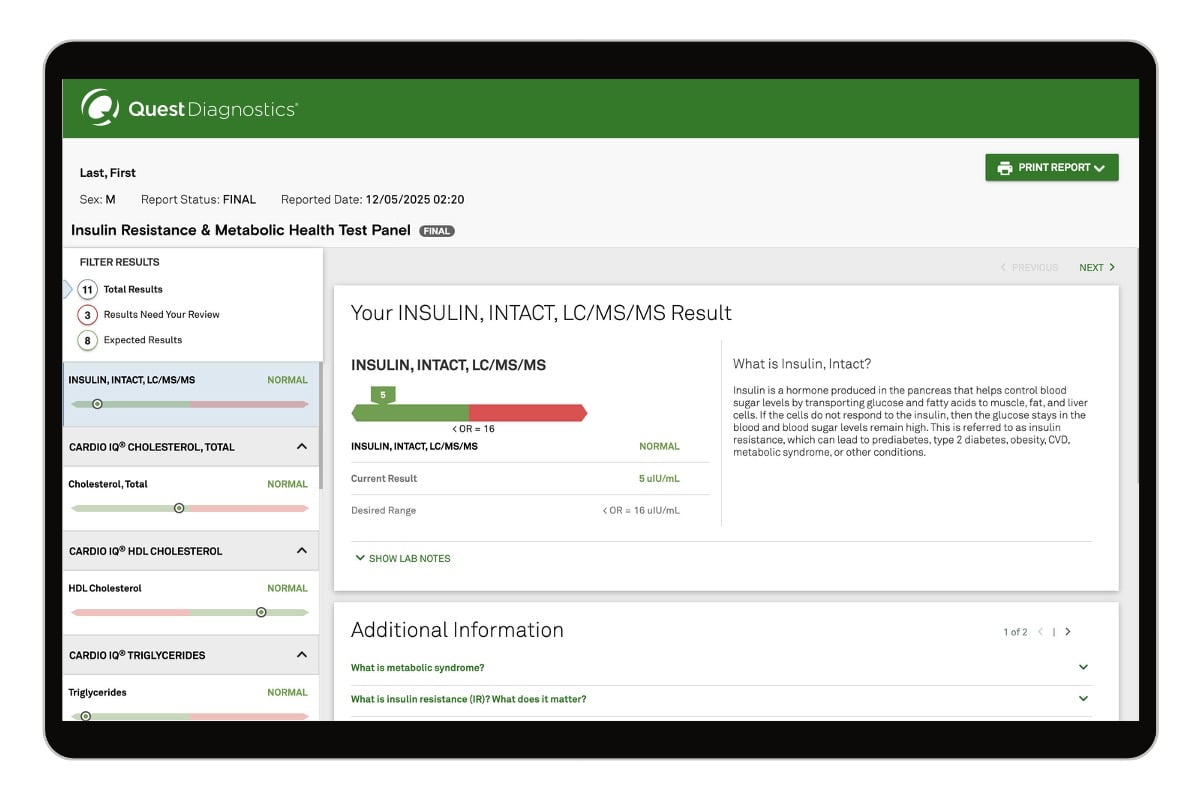Collapse Cardio IQ HDL Cholesterol section
Viewport: 1200px width, 800px height.
302,551
